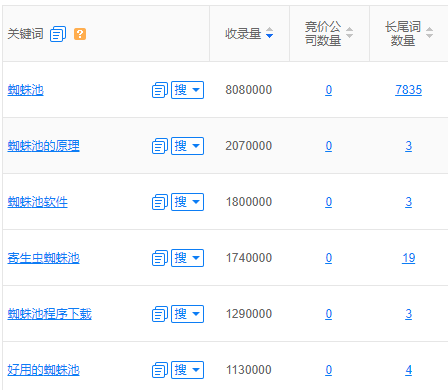This screenshot has width=448, height=390.
Task: Select the index count value 1740000
Action: (x=249, y=258)
